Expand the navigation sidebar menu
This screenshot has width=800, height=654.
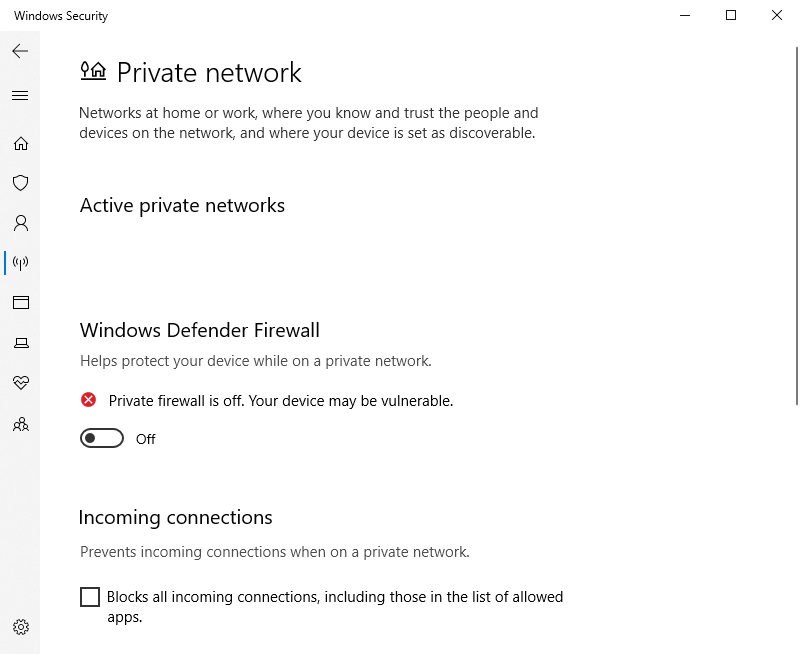pyautogui.click(x=20, y=95)
